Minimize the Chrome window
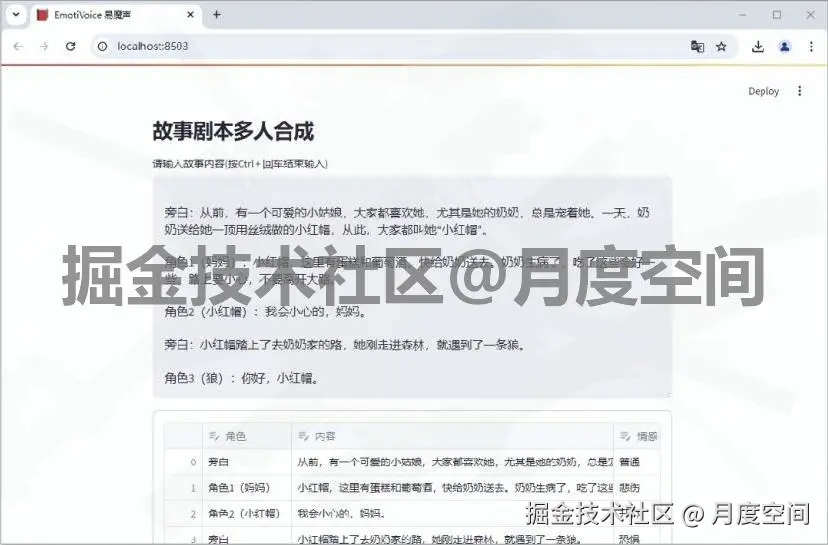Image resolution: width=828 pixels, height=545 pixels. click(x=743, y=15)
